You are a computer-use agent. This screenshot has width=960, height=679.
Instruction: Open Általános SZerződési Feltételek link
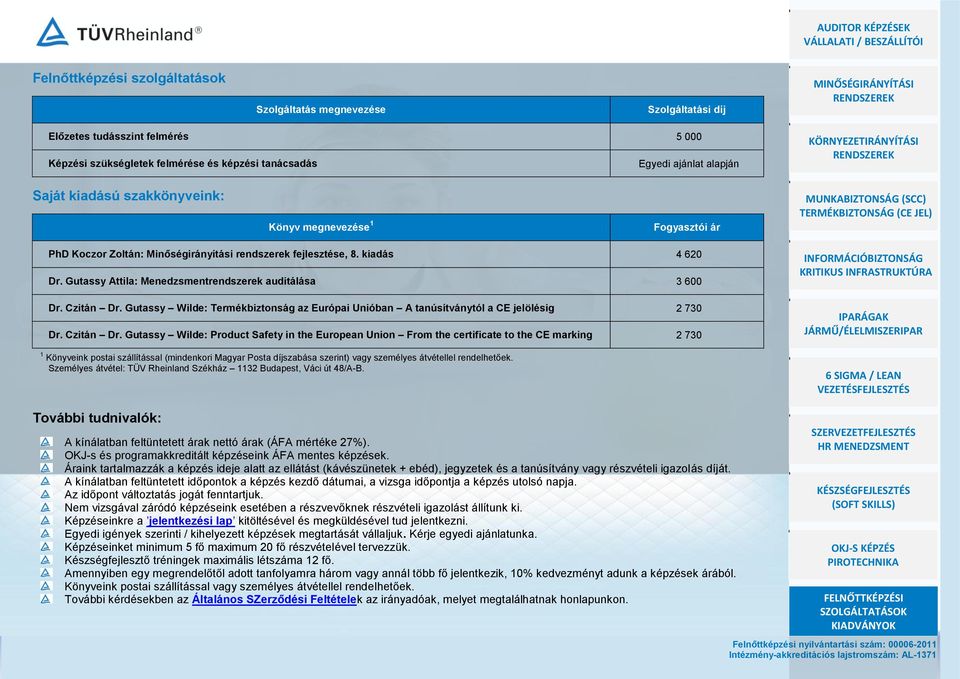coord(274,599)
